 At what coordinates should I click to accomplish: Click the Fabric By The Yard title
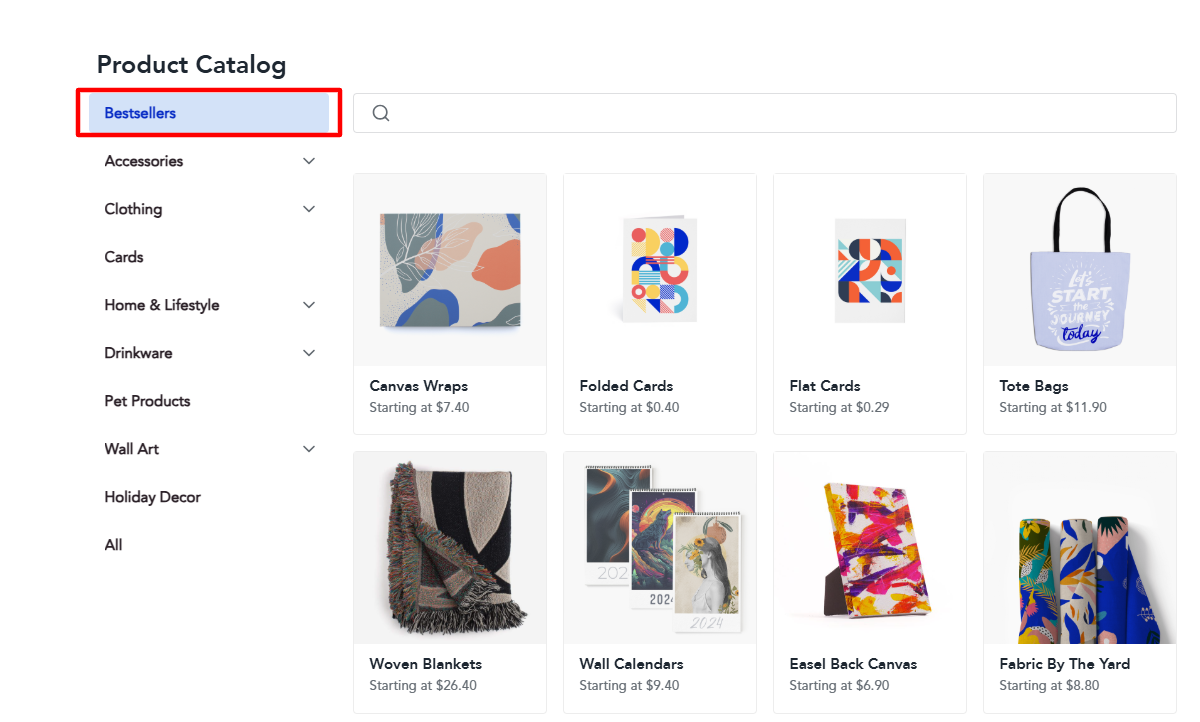pos(1064,664)
